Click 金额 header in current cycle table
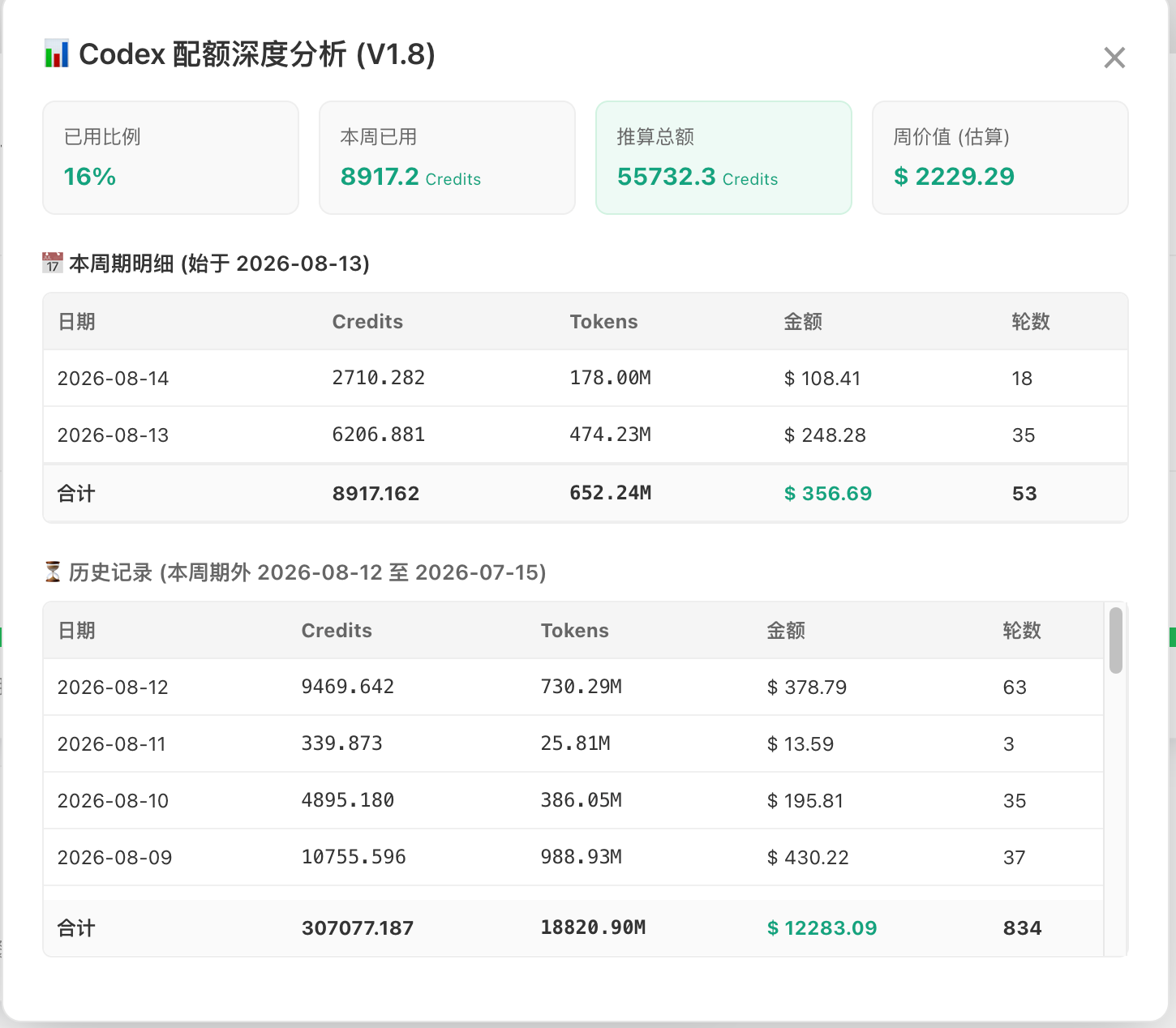The height and width of the screenshot is (1028, 1176). 803,322
